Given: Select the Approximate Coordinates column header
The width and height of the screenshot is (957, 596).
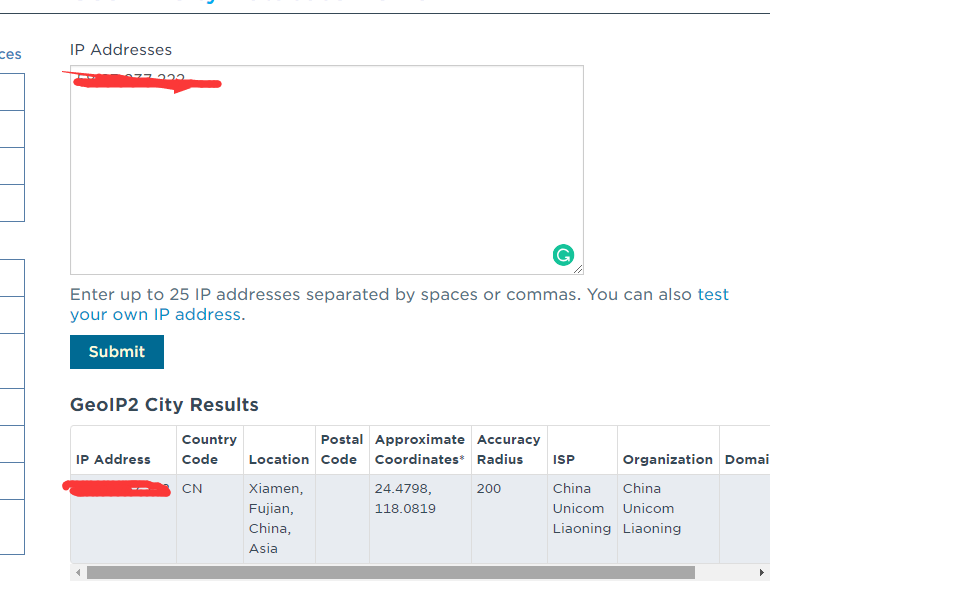Looking at the screenshot, I should tap(420, 450).
